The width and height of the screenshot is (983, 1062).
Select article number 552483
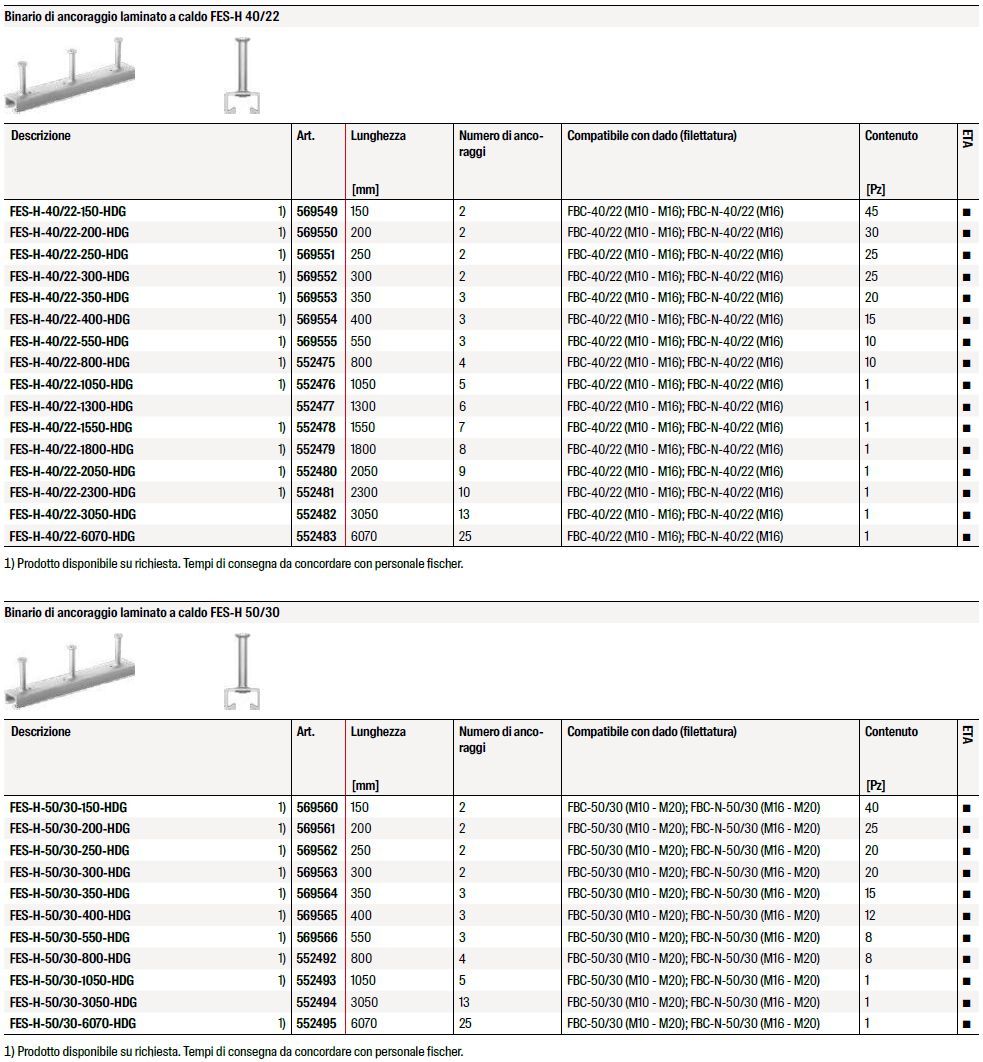pos(317,537)
